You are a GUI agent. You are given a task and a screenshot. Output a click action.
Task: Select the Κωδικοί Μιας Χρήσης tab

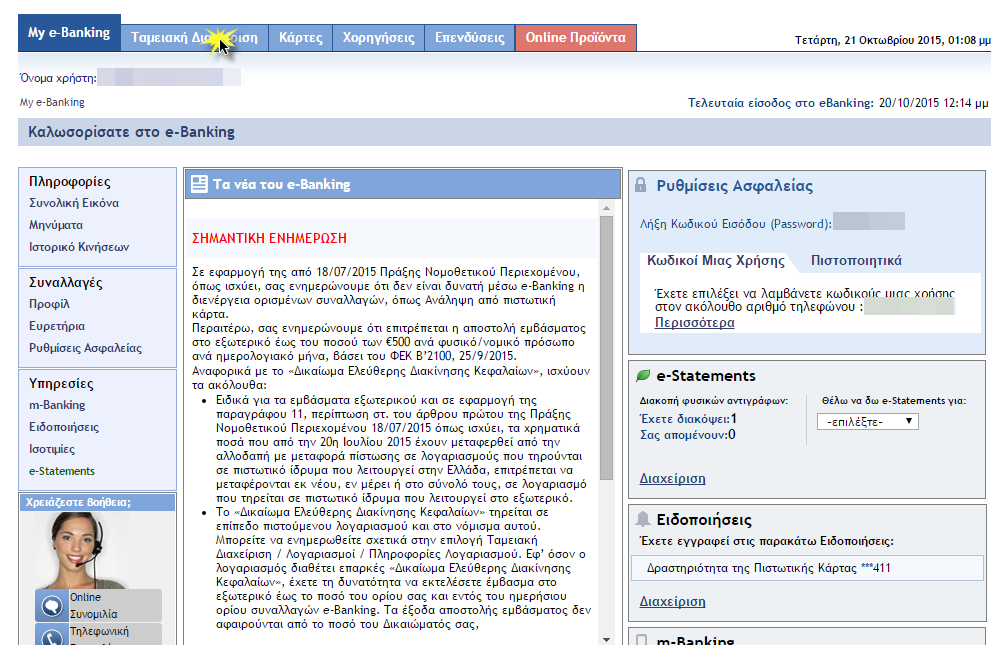716,261
